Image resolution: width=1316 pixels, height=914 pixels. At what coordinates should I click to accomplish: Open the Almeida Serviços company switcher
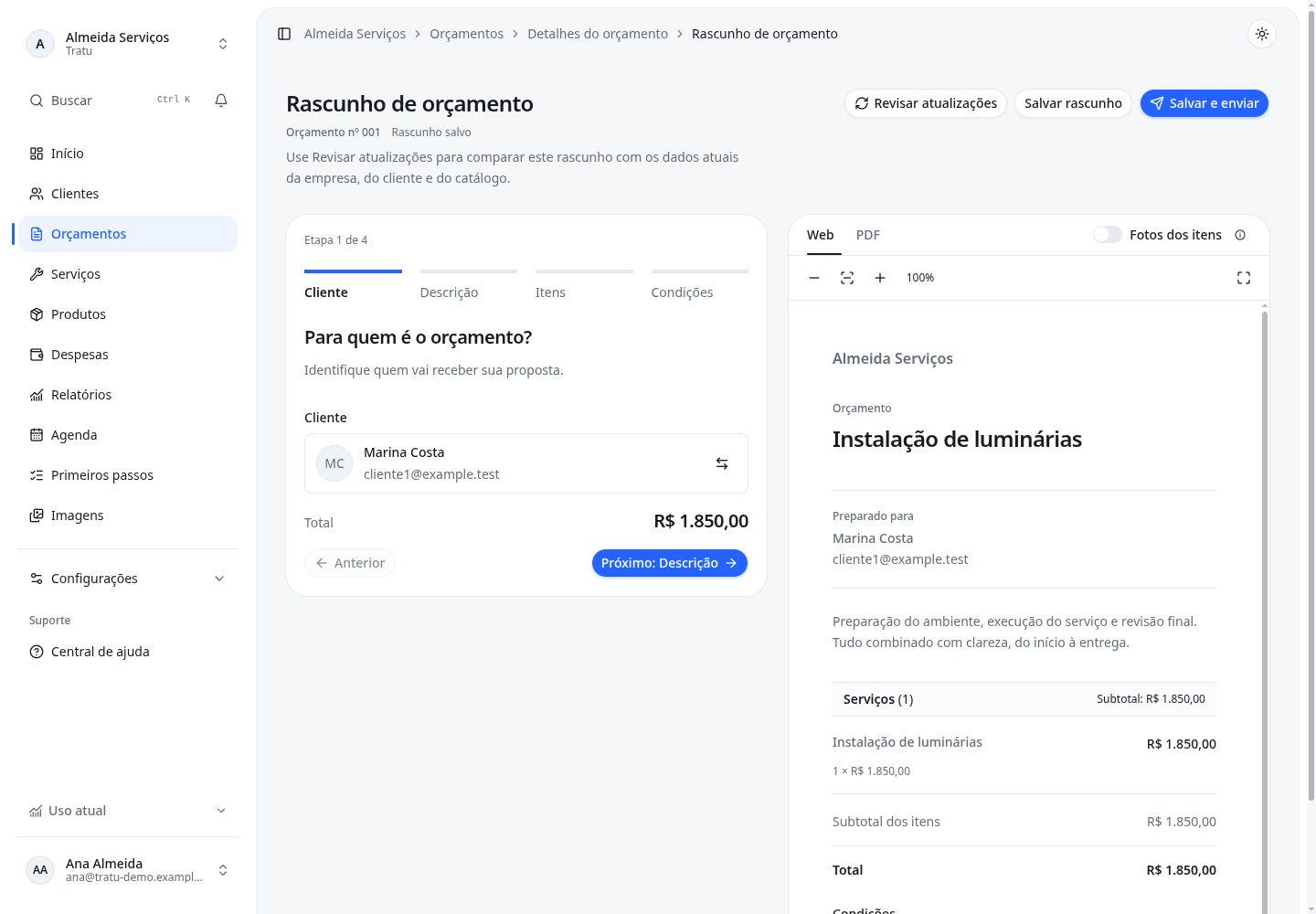128,44
